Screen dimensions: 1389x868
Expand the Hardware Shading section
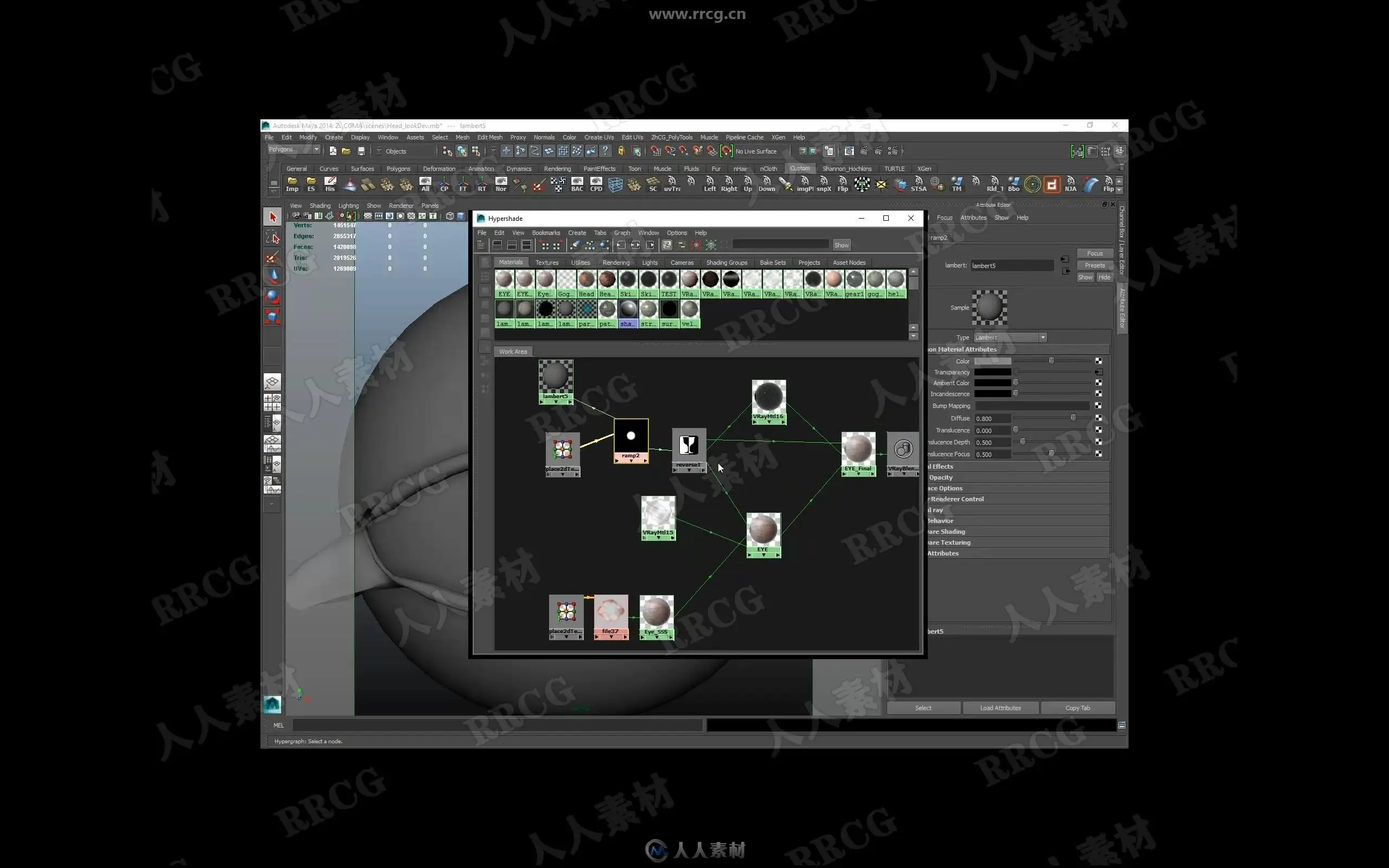pos(1018,532)
